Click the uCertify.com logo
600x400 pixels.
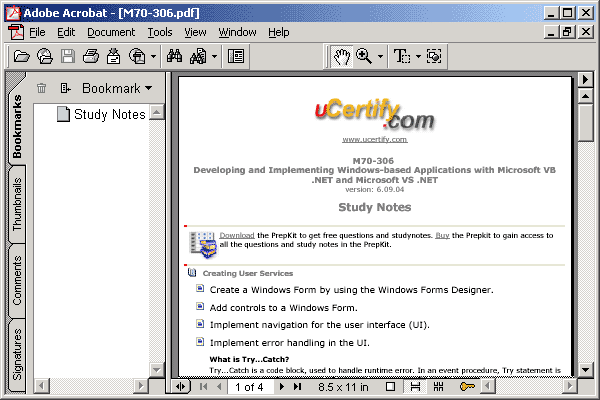click(x=375, y=115)
